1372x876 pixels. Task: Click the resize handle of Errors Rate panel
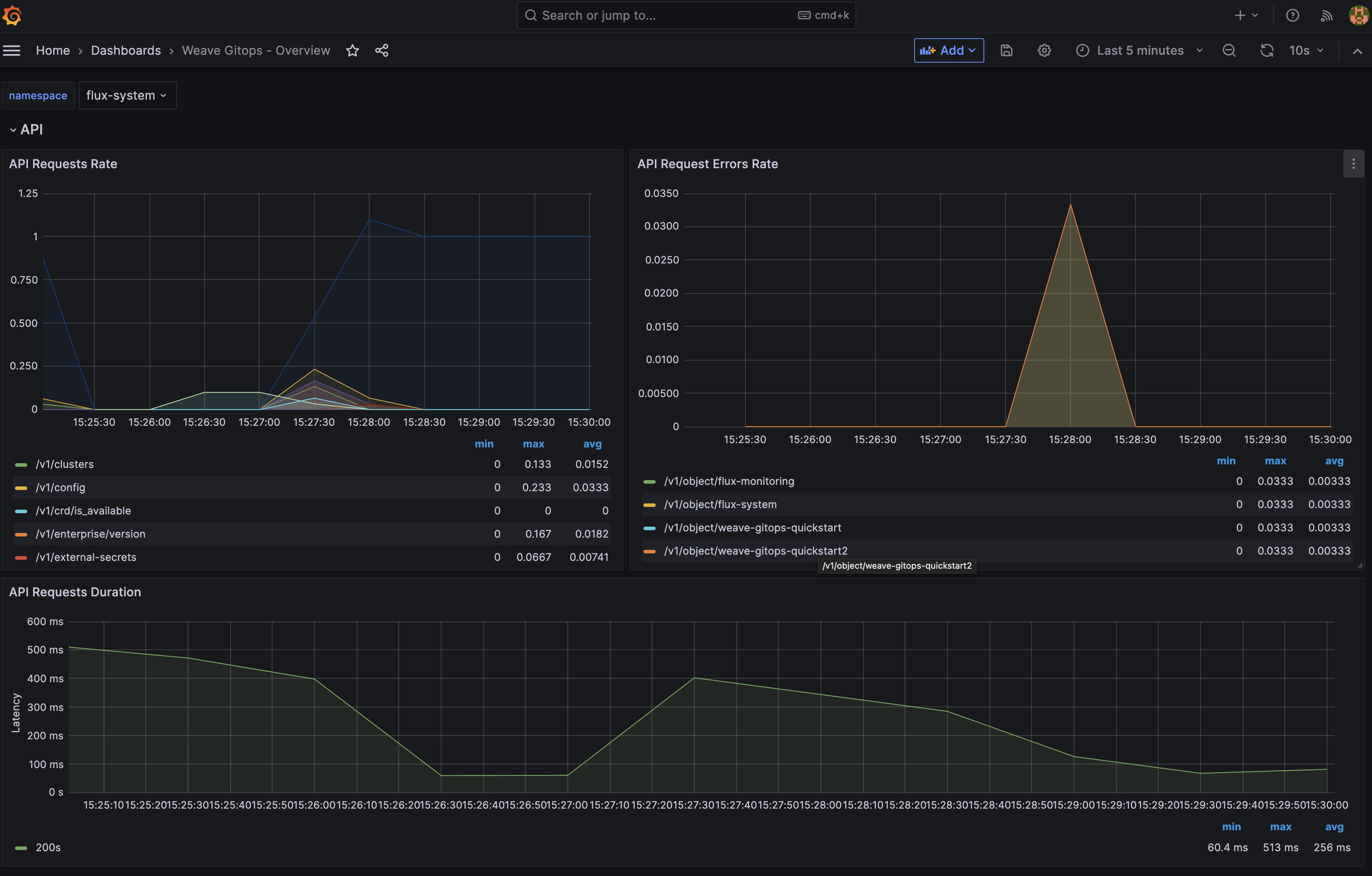click(x=1360, y=566)
